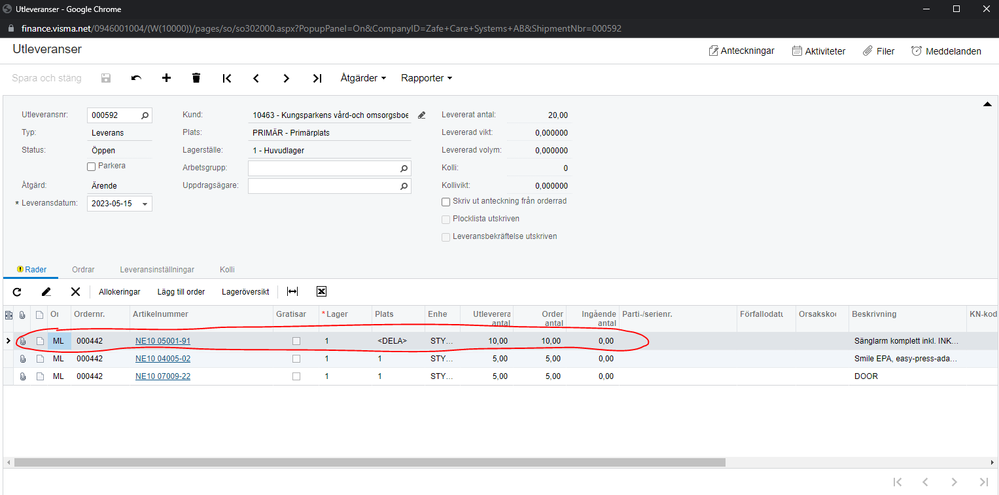Enable Skriv ut anteckning från orderrad
Viewport: 999px width, 495px height.
[446, 201]
